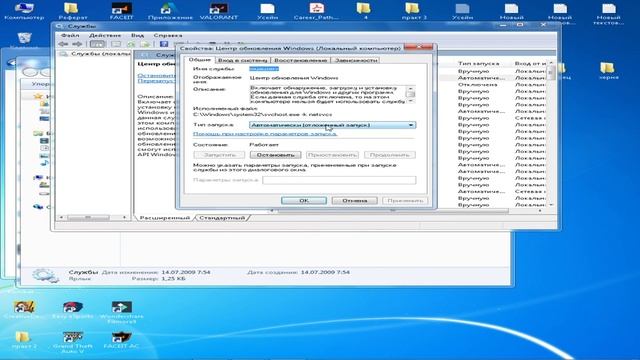Open the Компьютер desktop icon
Image resolution: width=640 pixels, height=360 pixels.
click(24, 11)
